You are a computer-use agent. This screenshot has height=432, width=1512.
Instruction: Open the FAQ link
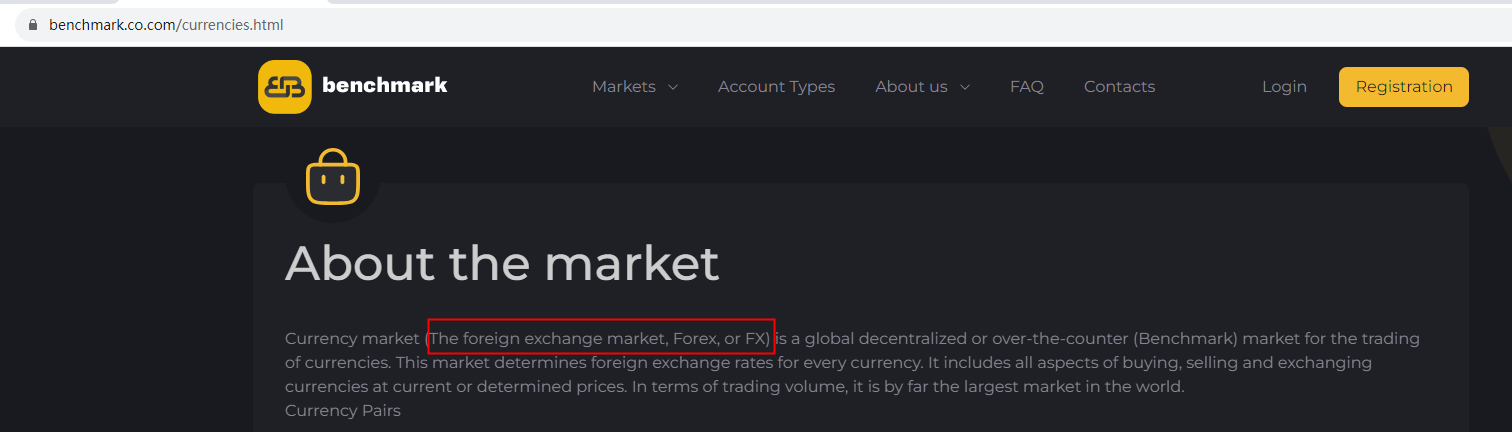click(1026, 87)
